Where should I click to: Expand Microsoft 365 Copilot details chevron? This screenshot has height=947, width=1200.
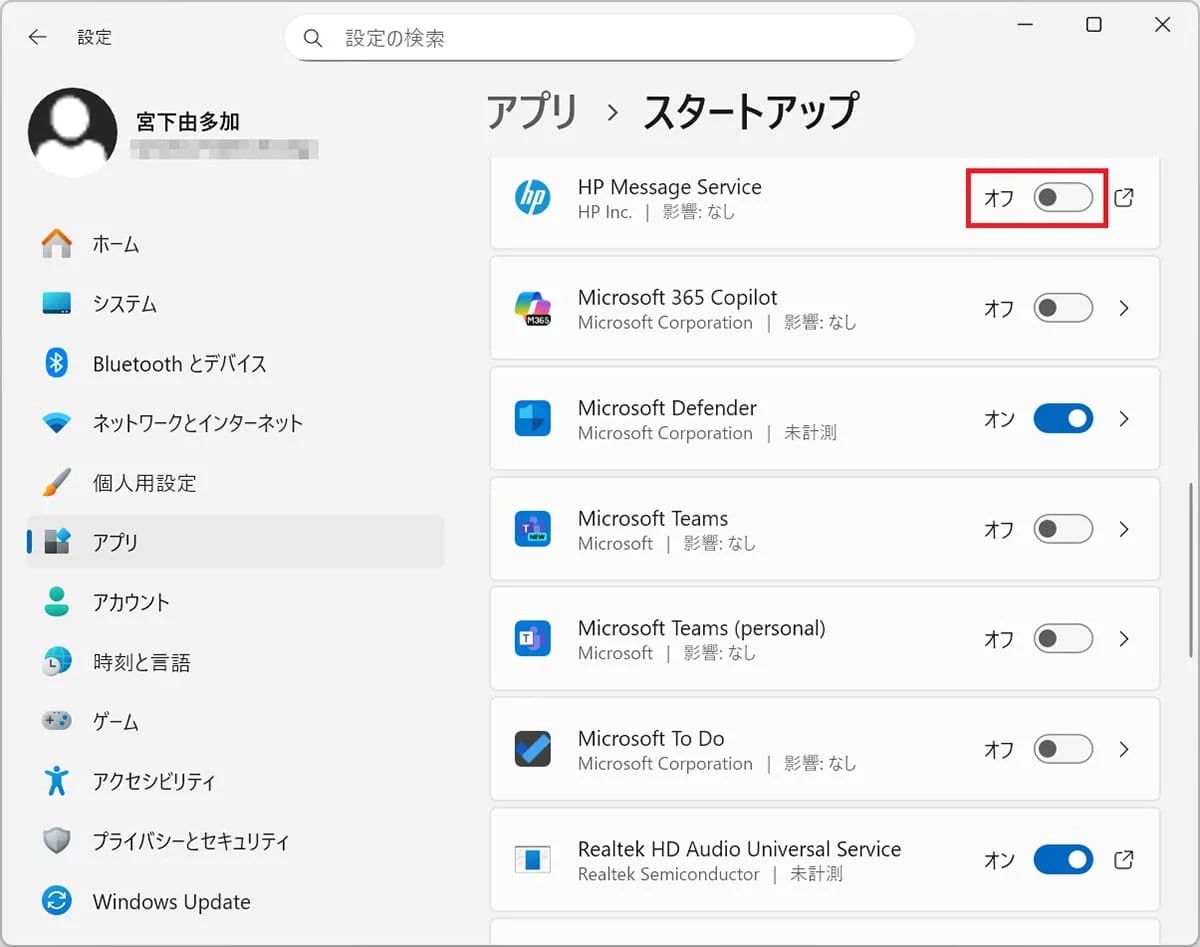pos(1124,308)
